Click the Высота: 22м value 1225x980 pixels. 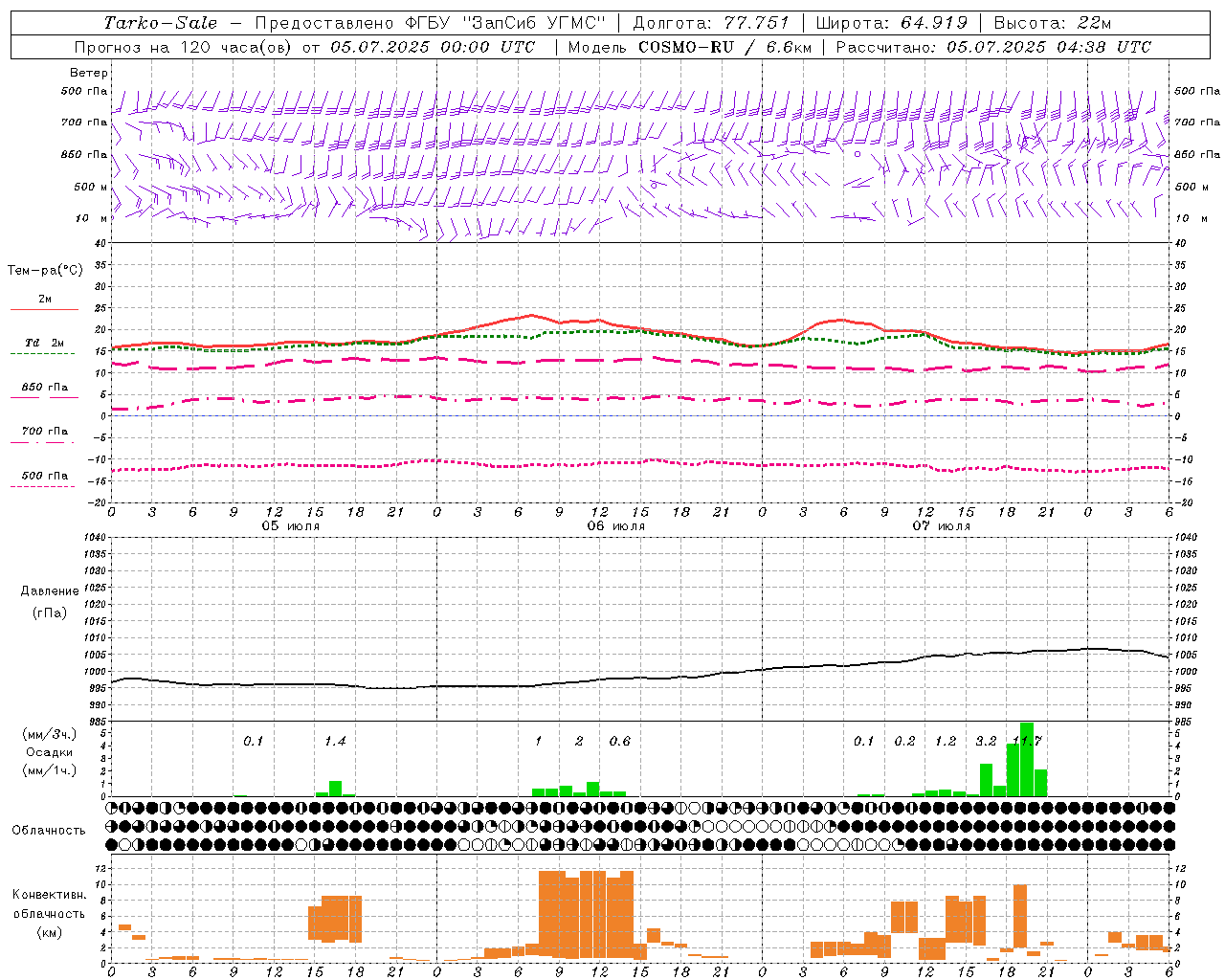[x=1053, y=23]
